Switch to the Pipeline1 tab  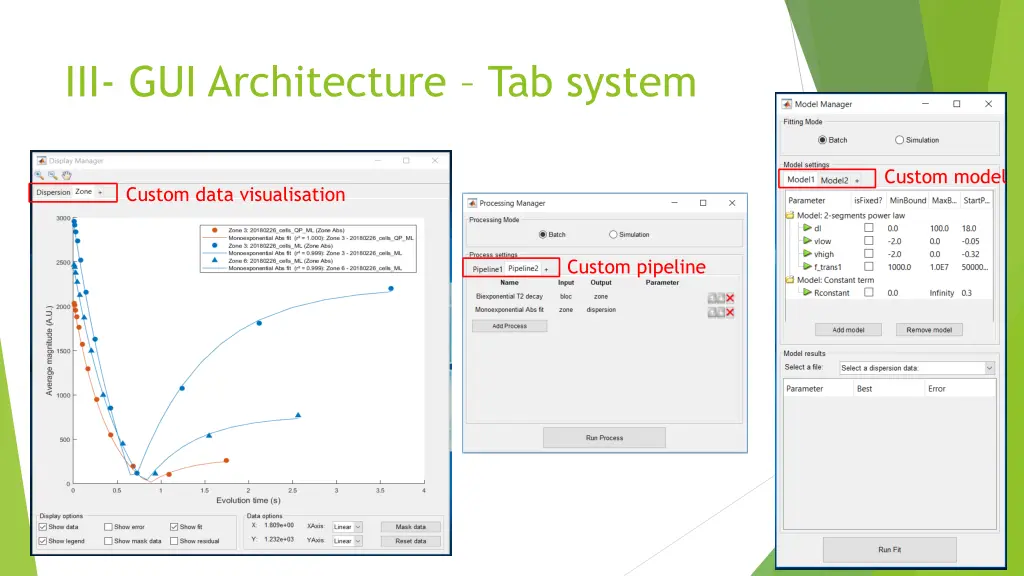pyautogui.click(x=487, y=269)
